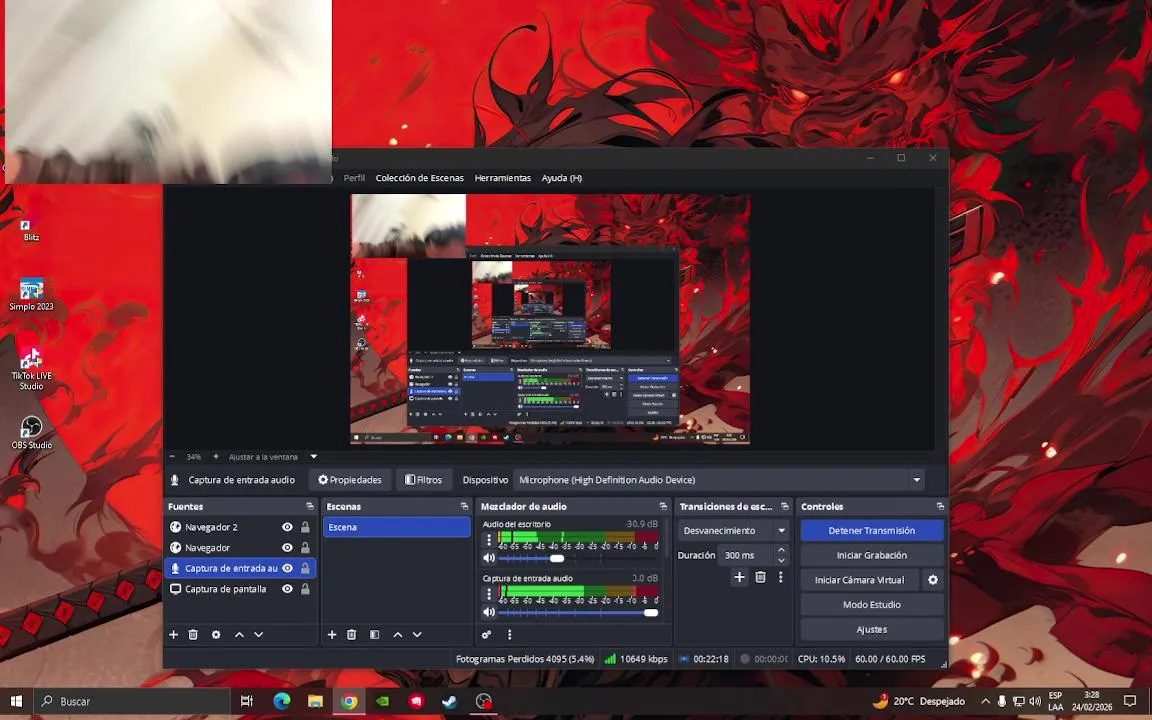Hide the Navegador source
The height and width of the screenshot is (720, 1152).
(x=287, y=547)
